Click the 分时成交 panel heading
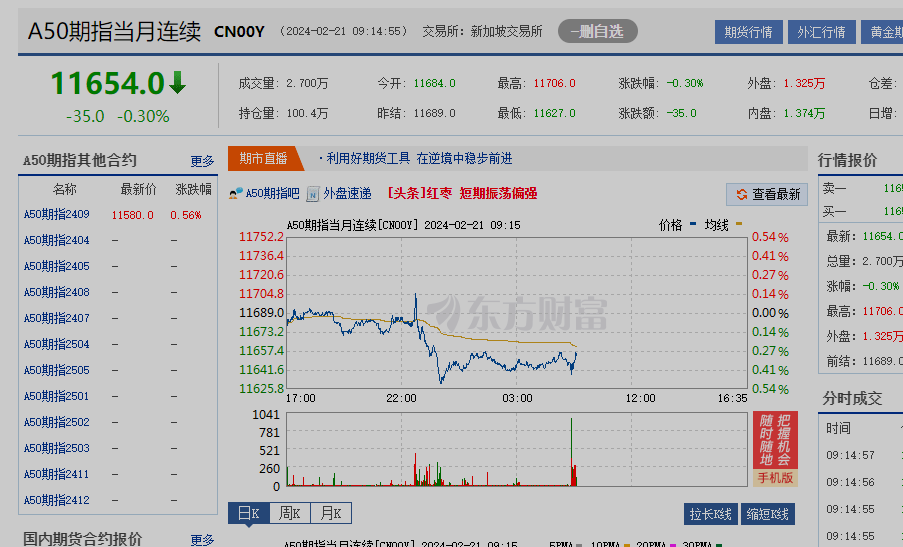The image size is (903, 547). (852, 398)
